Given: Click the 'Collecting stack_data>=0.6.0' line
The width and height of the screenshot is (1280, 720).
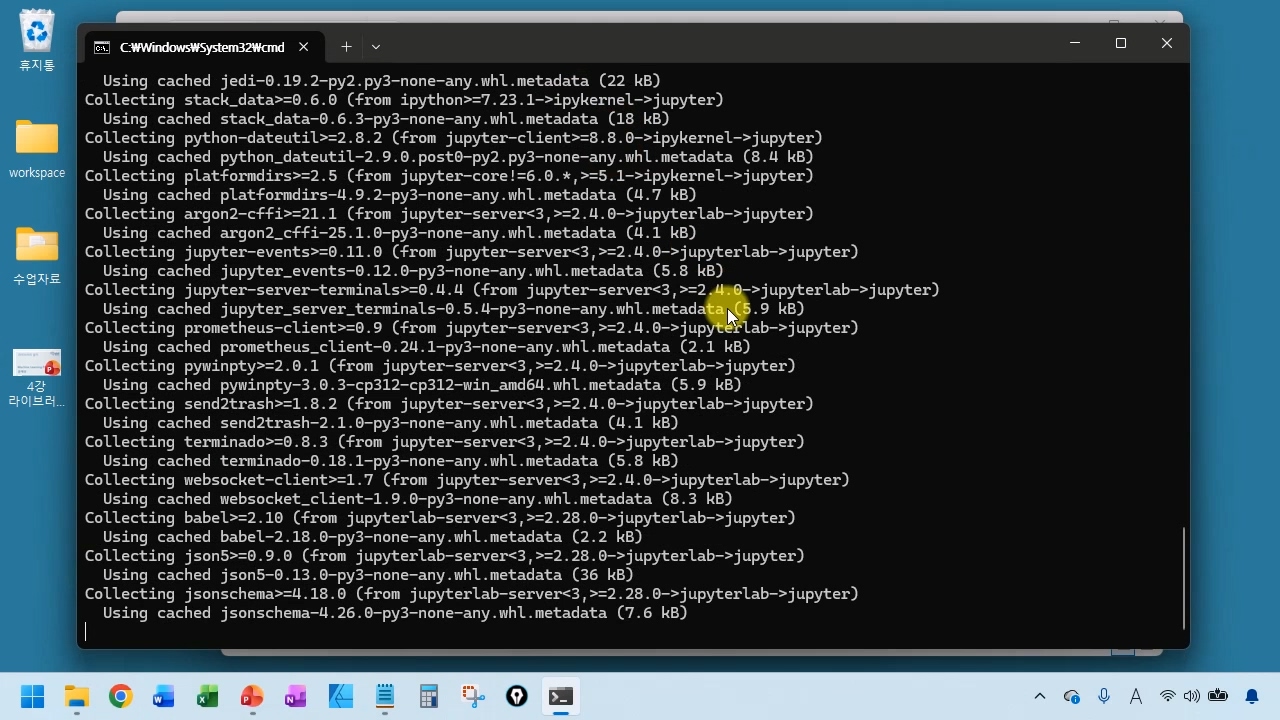Looking at the screenshot, I should [404, 100].
